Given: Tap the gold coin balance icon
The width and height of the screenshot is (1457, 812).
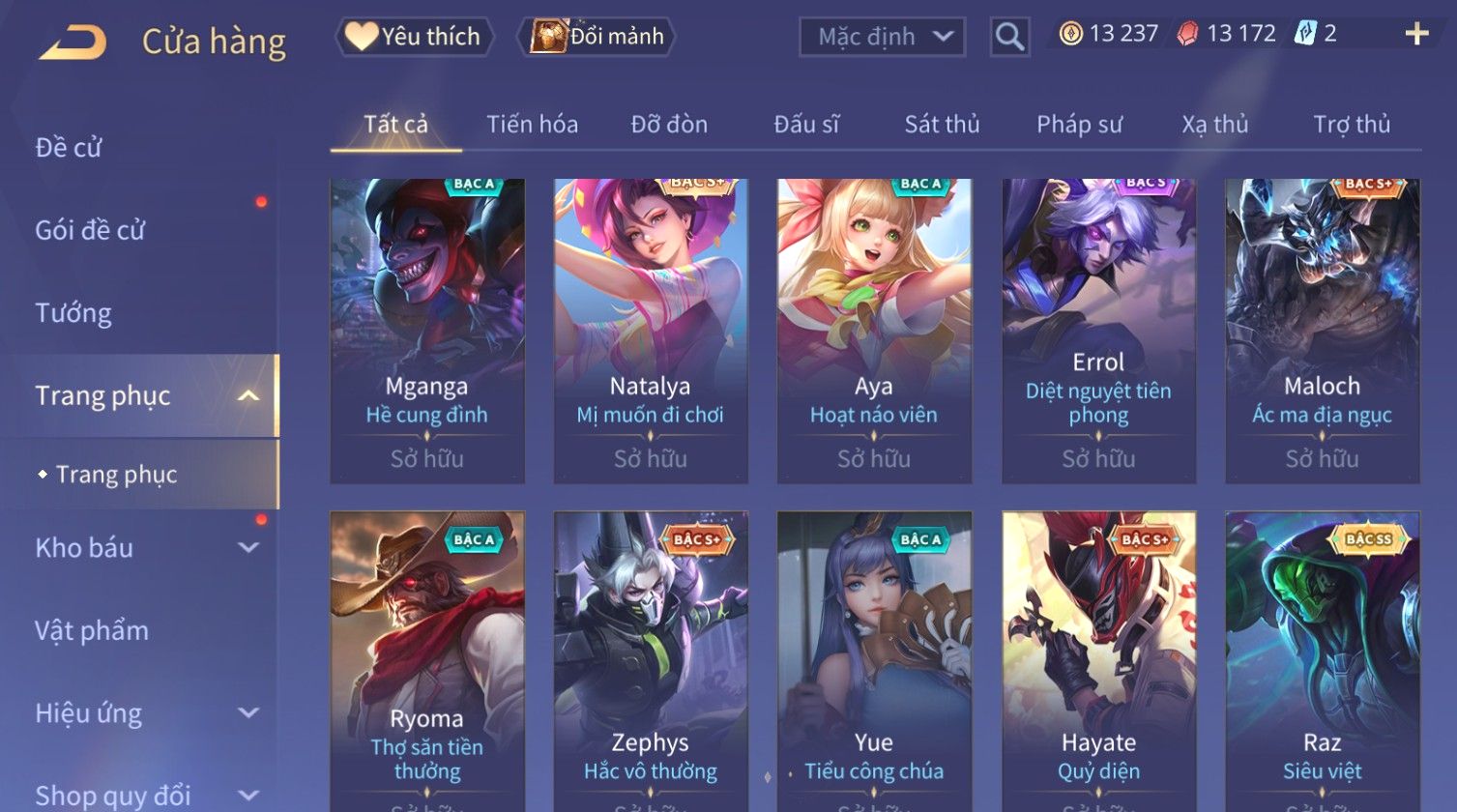Looking at the screenshot, I should pos(1070,34).
